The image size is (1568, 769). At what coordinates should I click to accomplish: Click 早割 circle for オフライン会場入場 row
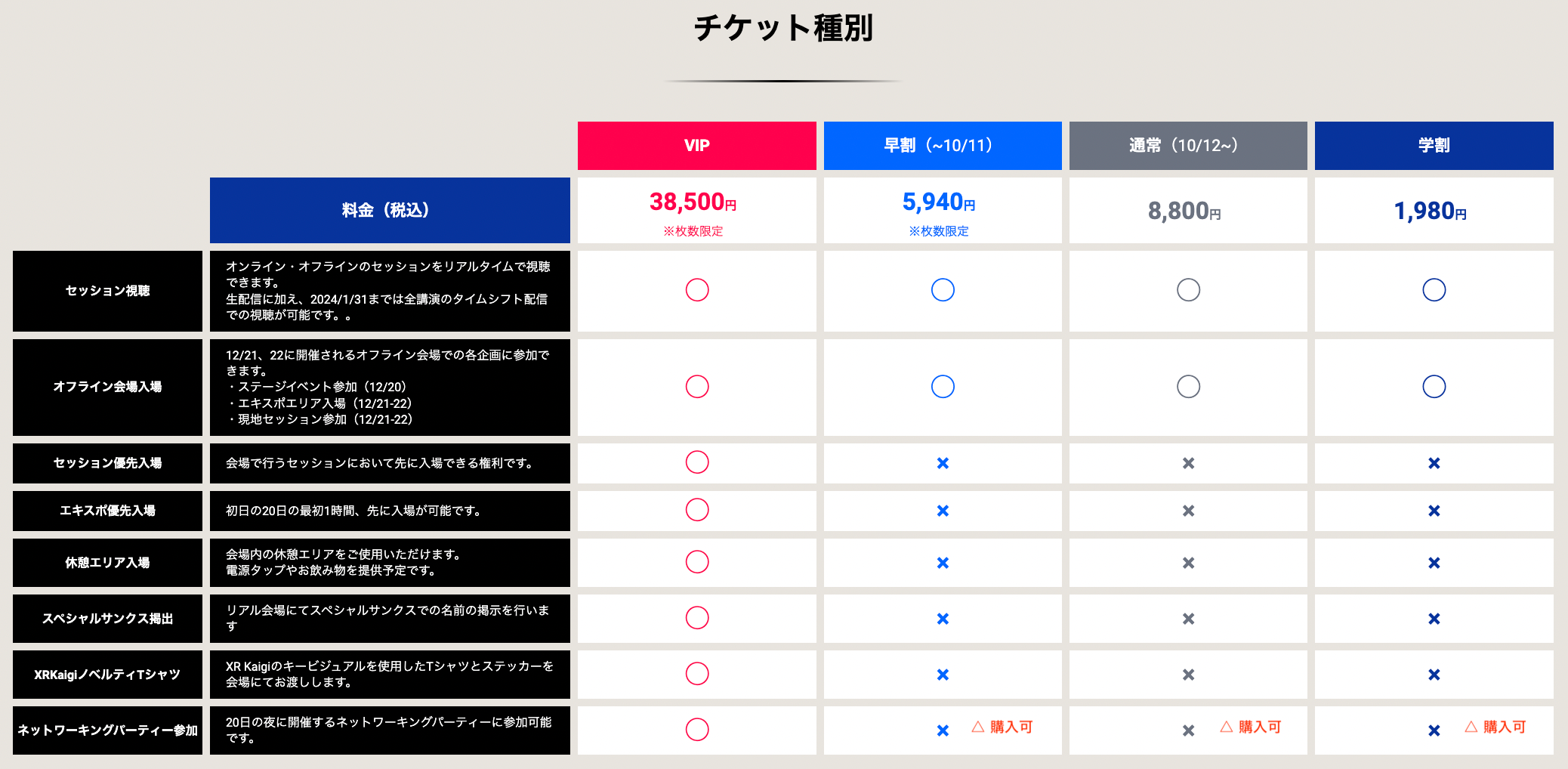943,387
